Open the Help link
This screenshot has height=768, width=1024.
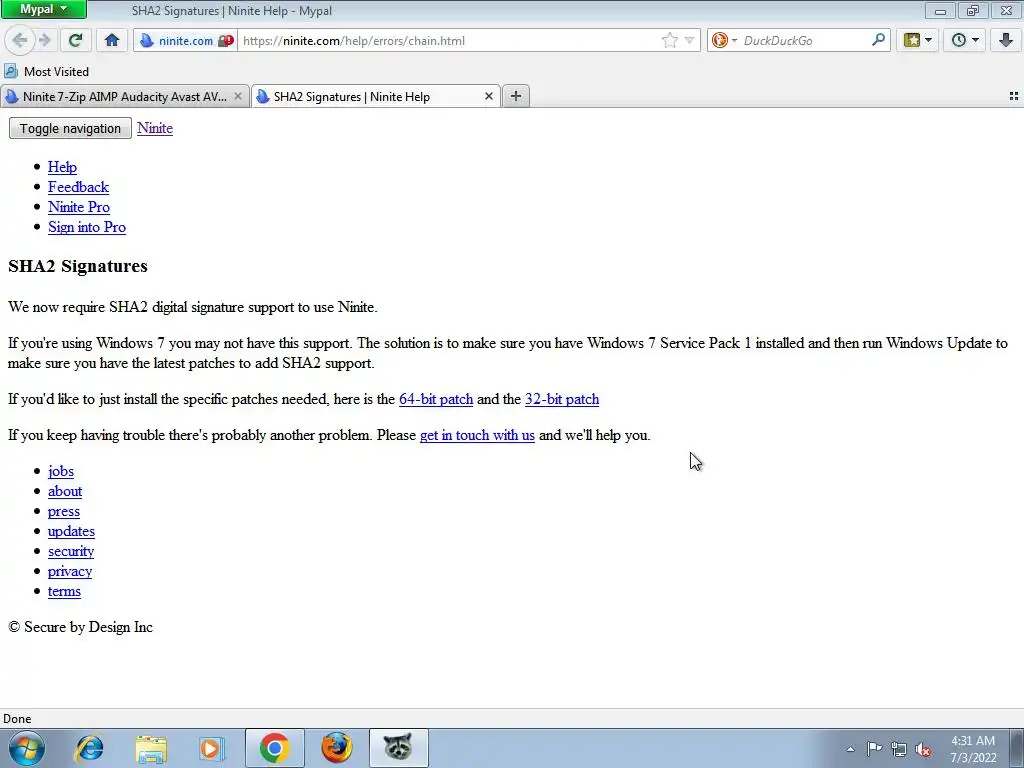coord(62,167)
